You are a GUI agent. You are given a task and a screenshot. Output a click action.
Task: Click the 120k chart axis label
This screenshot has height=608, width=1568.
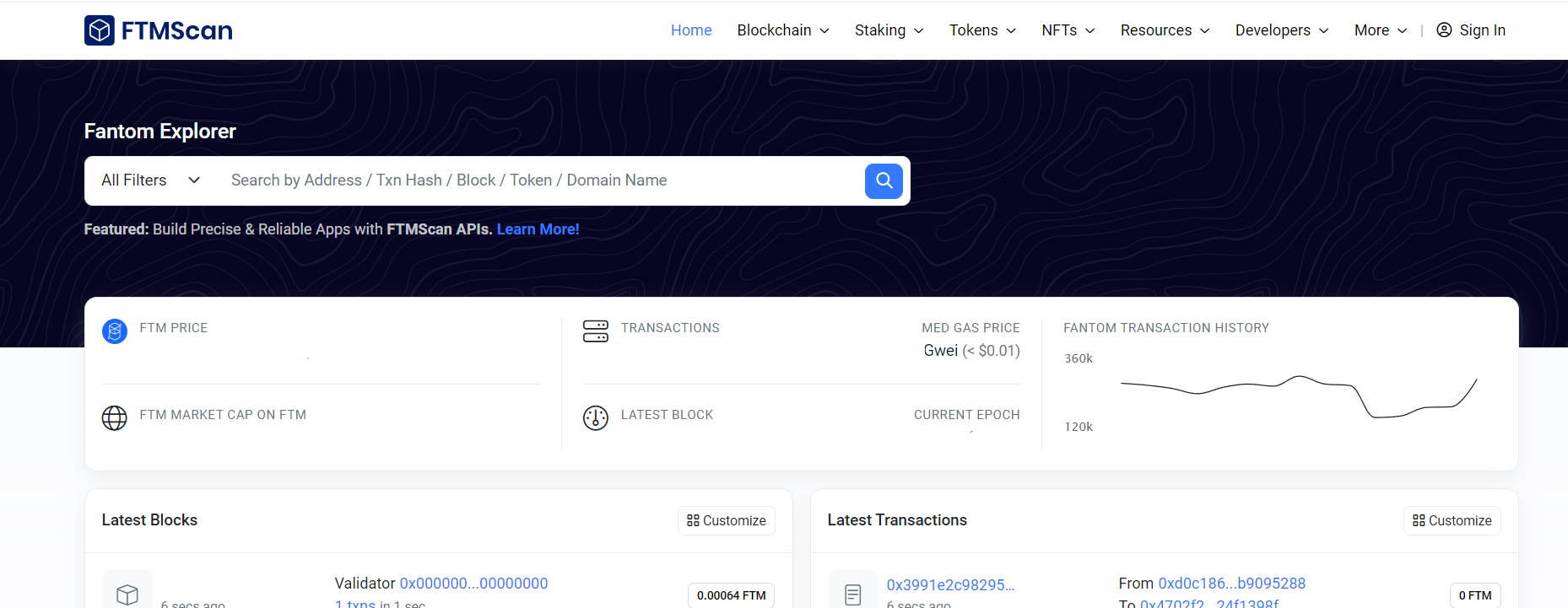click(x=1079, y=427)
